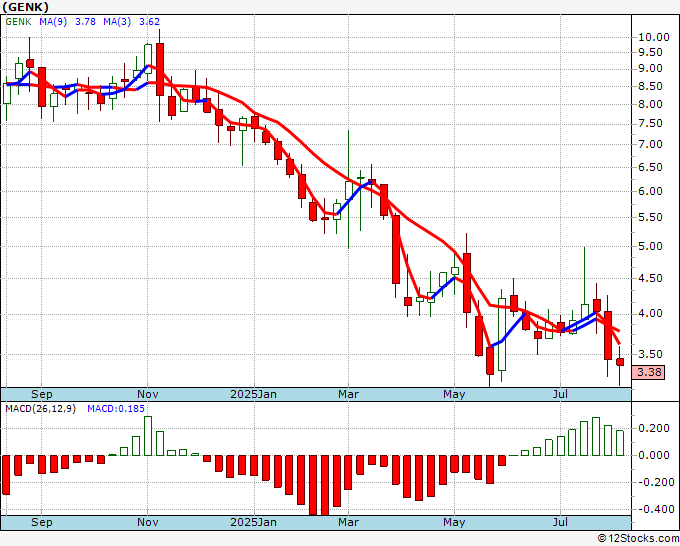The width and height of the screenshot is (680, 546).
Task: Click the 9.50 price axis label
Action: pyautogui.click(x=650, y=52)
